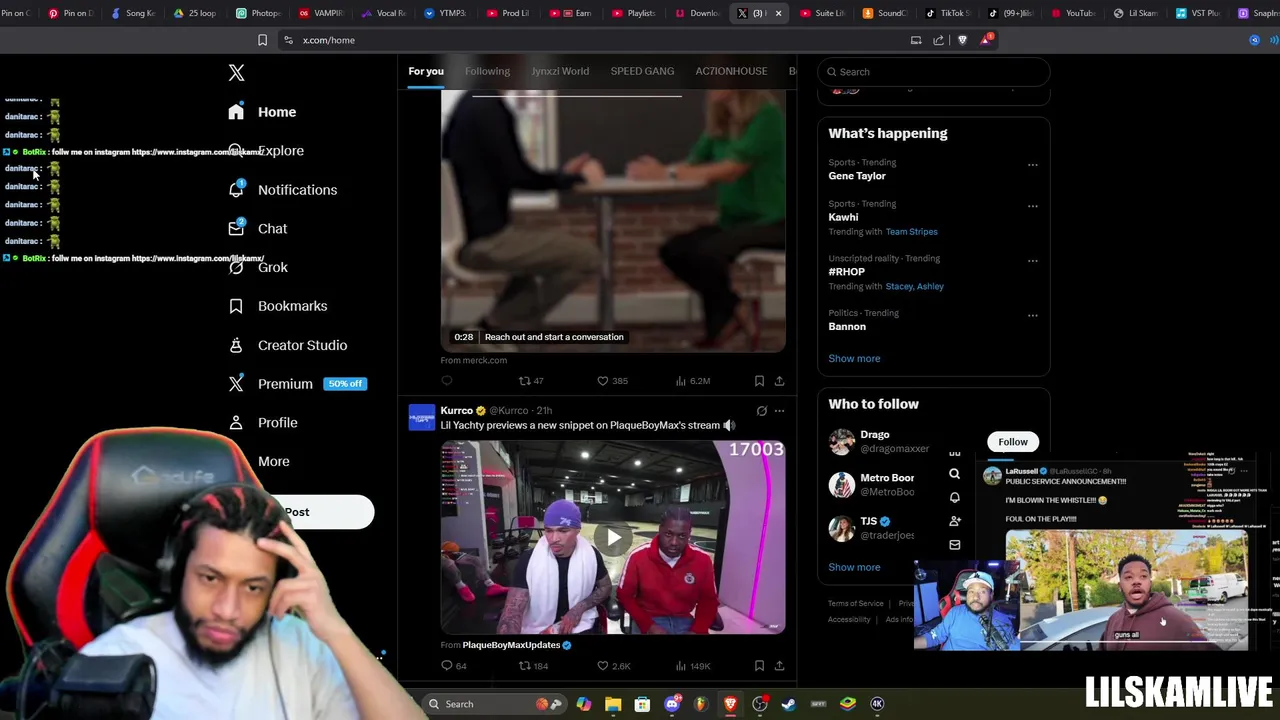
Task: Open File Explorer from the taskbar
Action: click(x=613, y=704)
